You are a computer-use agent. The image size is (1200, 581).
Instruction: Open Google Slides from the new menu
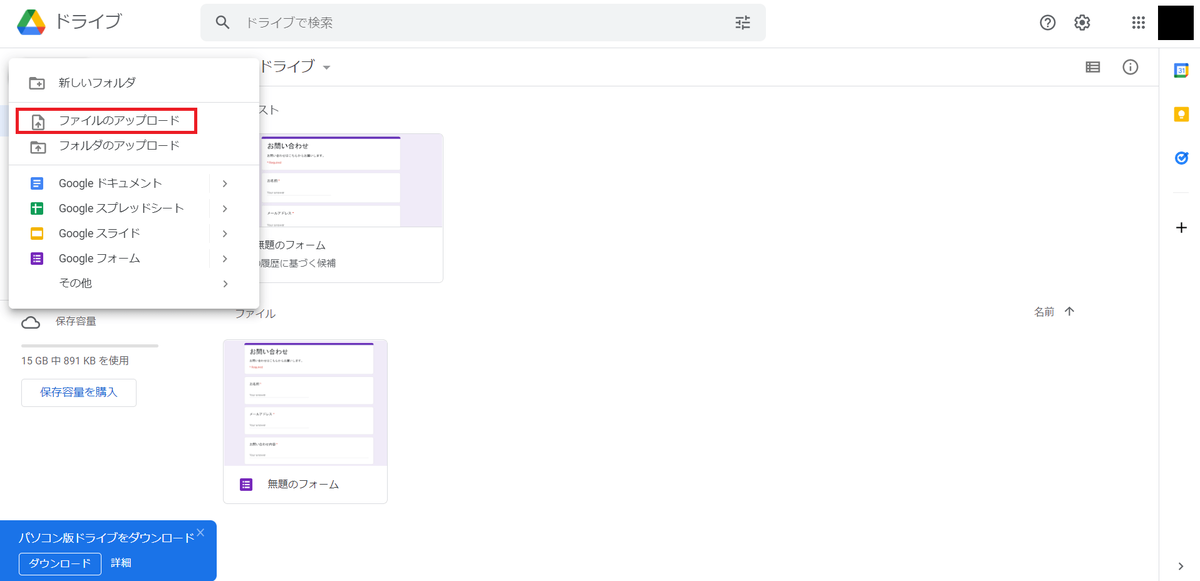pyautogui.click(x=37, y=233)
